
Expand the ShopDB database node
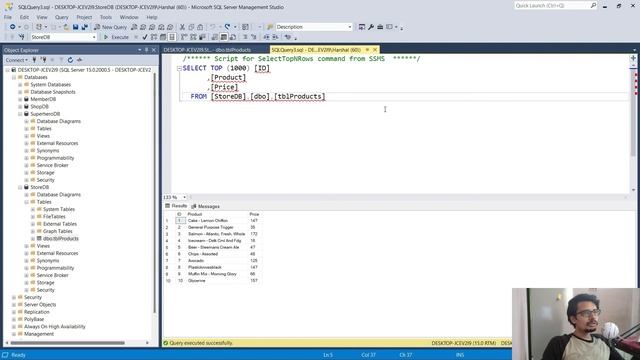point(20,107)
